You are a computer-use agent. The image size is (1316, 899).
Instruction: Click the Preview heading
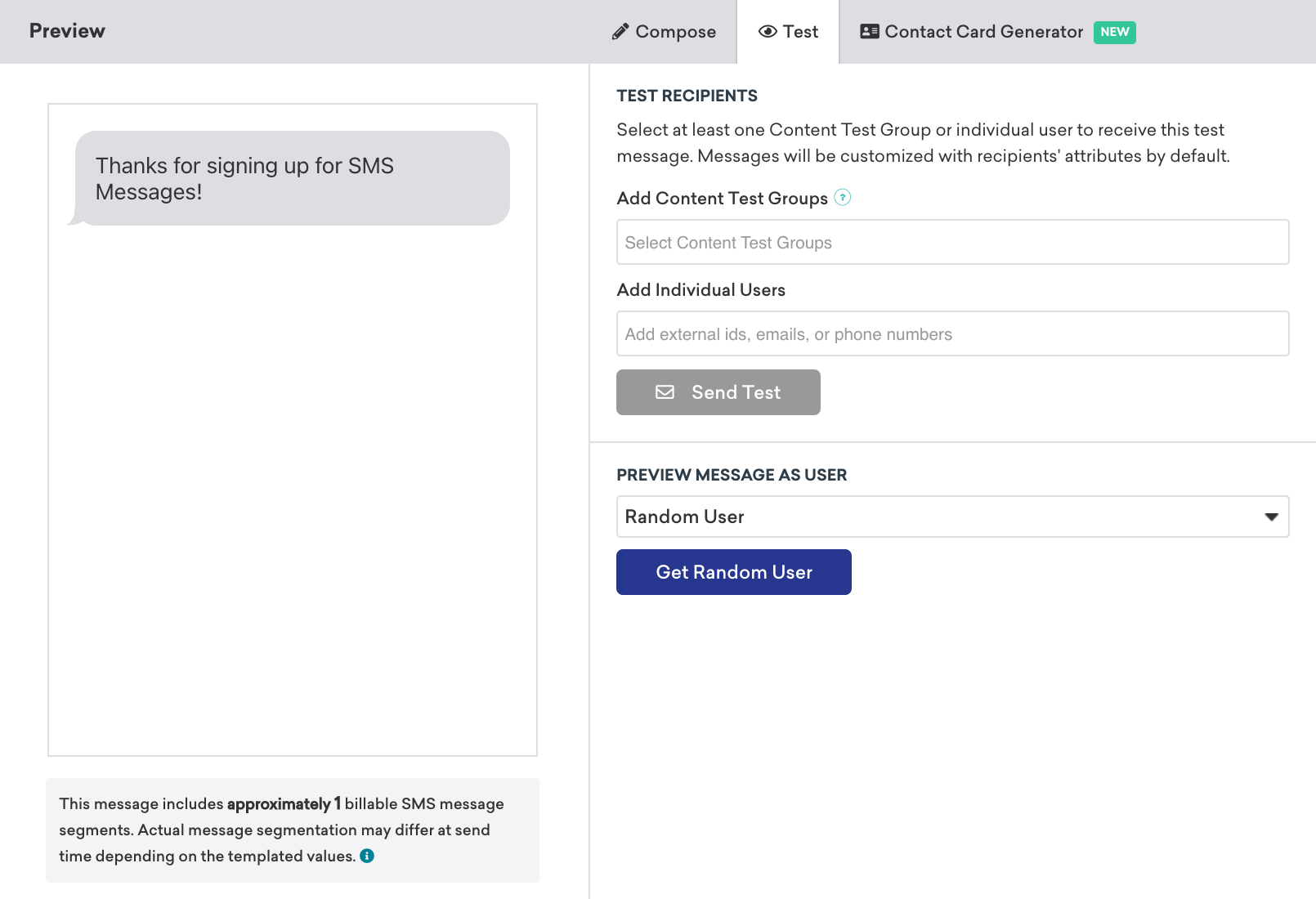pos(67,31)
